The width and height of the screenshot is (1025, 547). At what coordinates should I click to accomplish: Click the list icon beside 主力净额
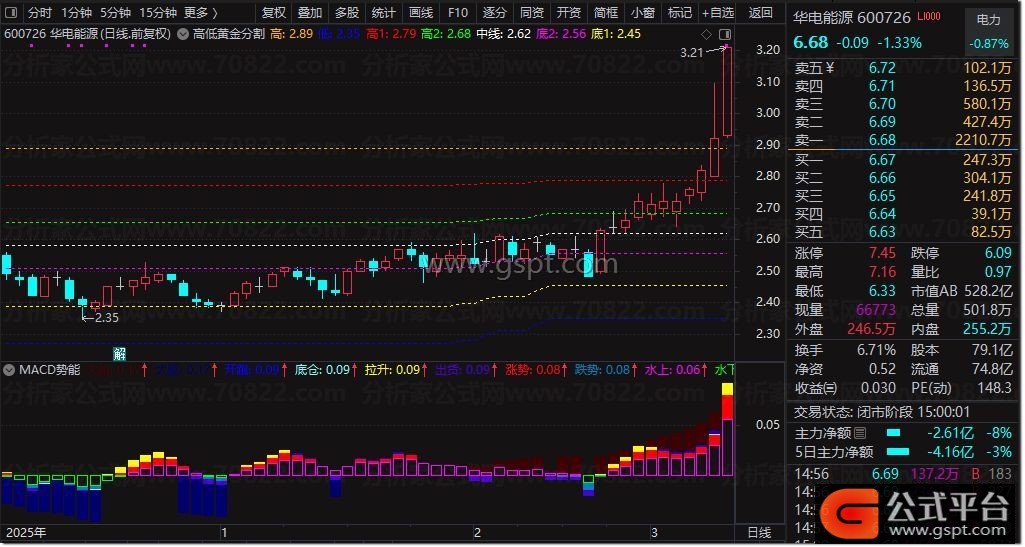click(859, 433)
